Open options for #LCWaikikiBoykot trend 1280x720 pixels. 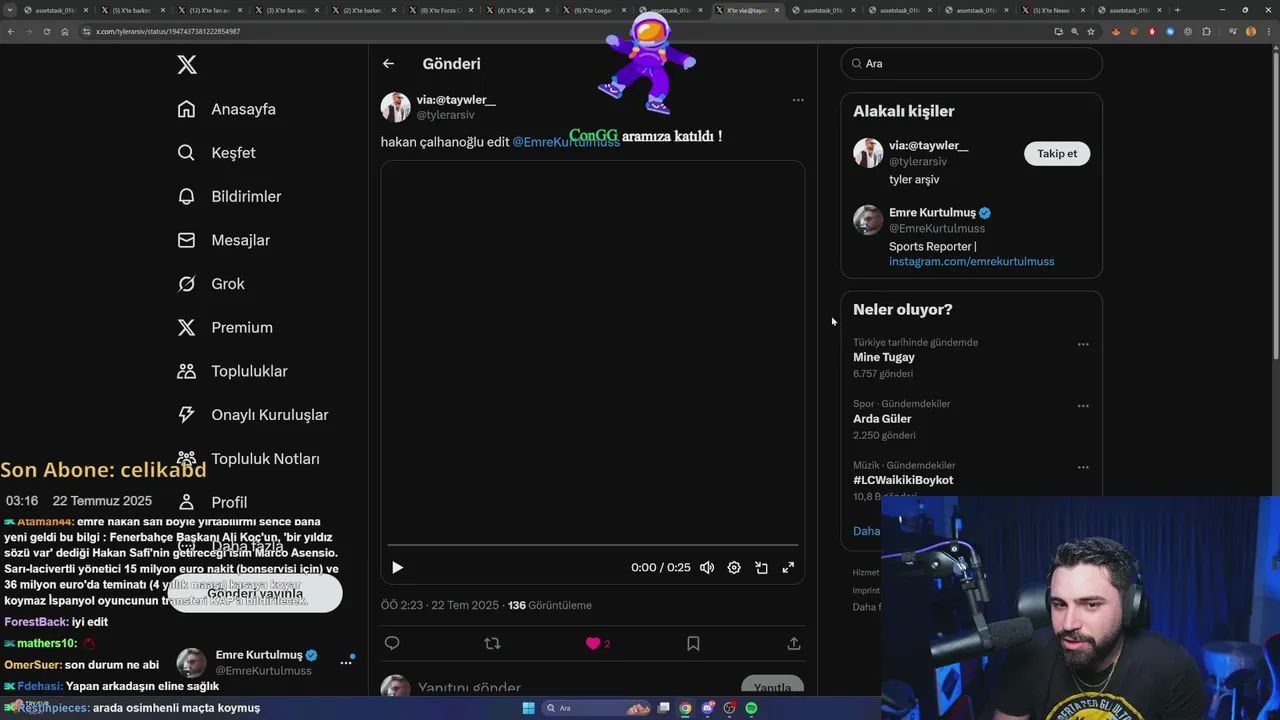[x=1083, y=467]
